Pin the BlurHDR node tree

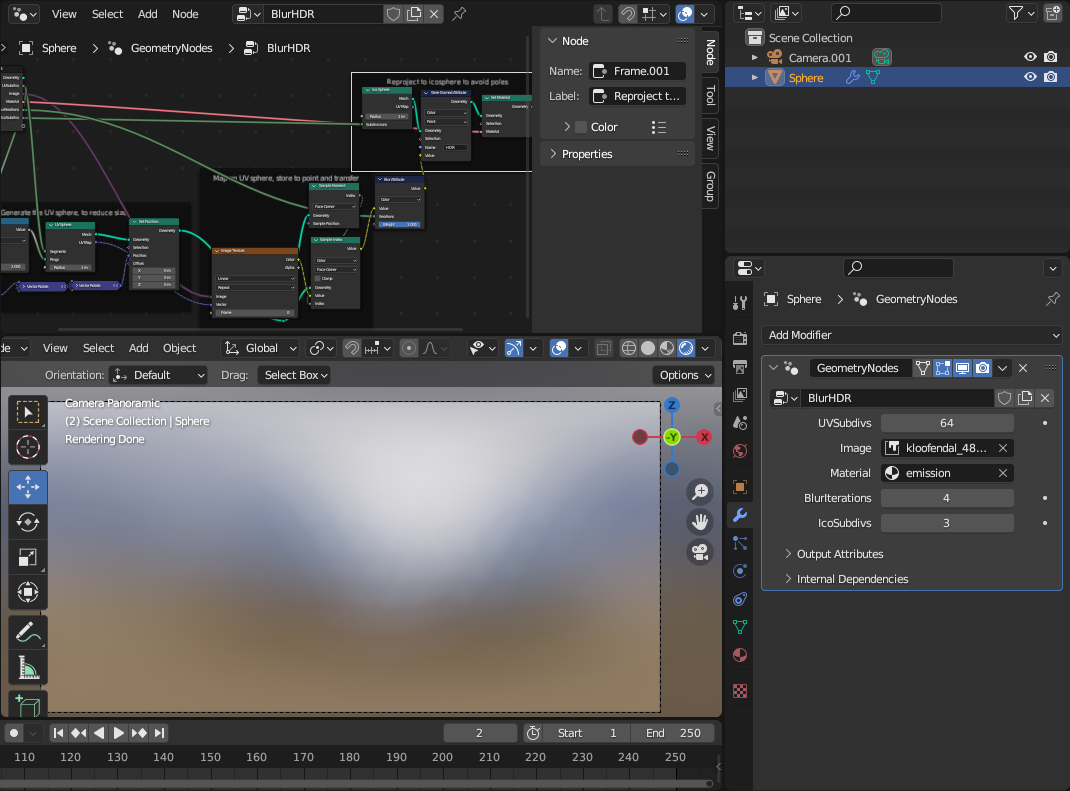pyautogui.click(x=459, y=14)
